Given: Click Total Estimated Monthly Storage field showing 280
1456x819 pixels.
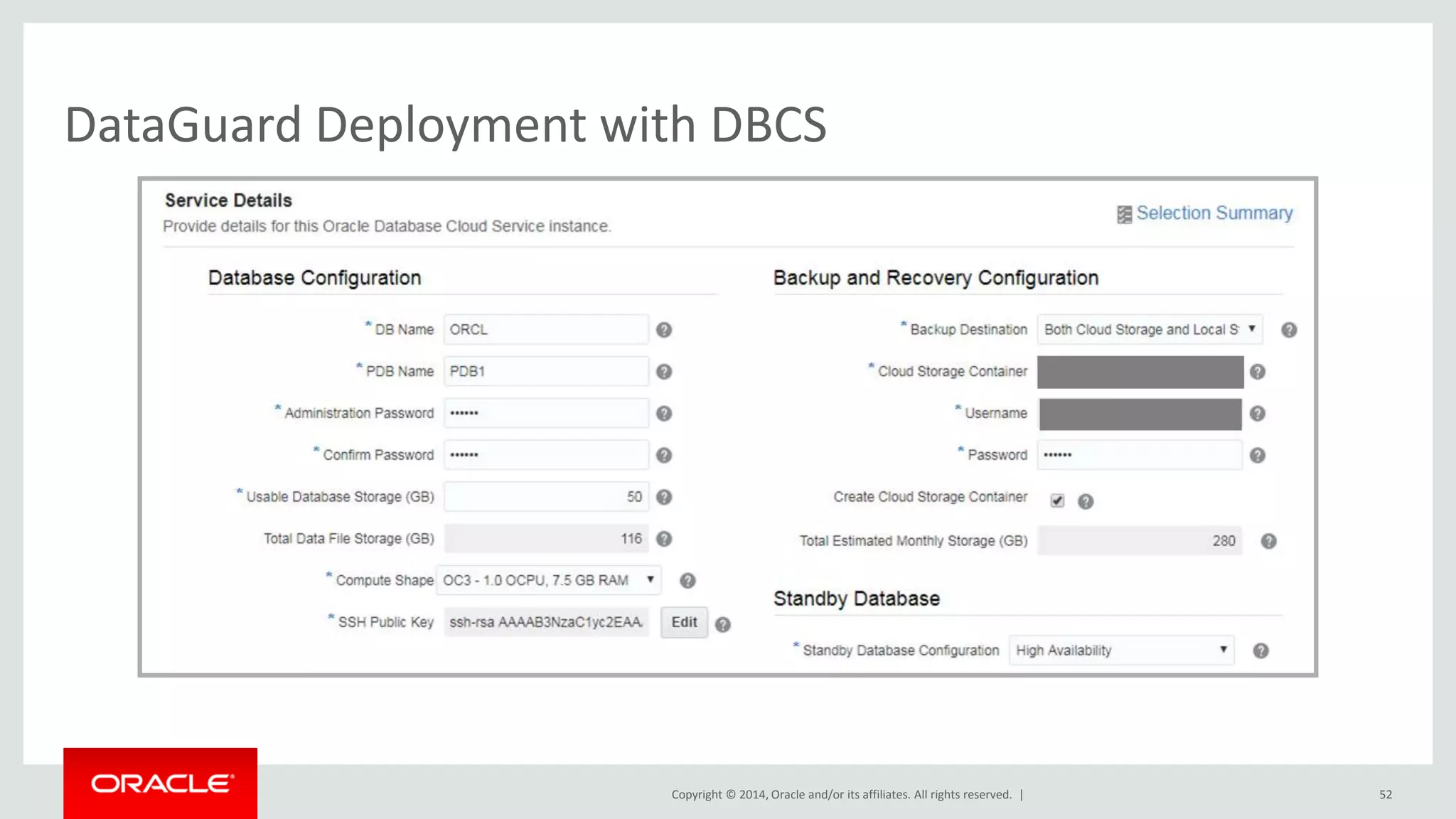Looking at the screenshot, I should 1140,541.
